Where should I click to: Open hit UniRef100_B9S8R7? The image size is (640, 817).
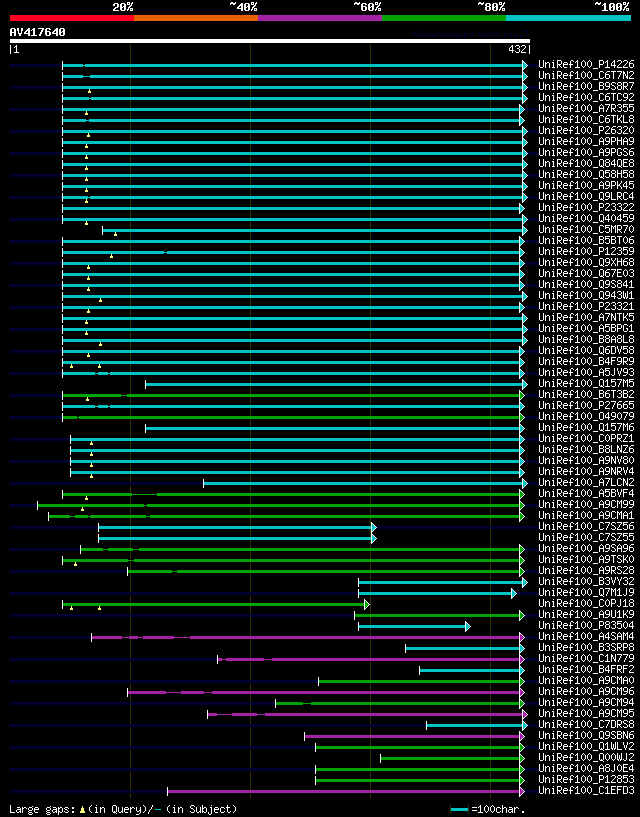(586, 86)
